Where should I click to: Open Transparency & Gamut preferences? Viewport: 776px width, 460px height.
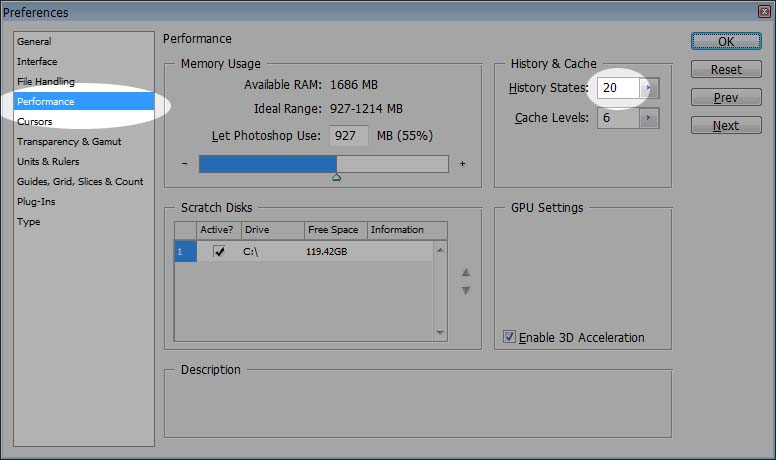[69, 142]
